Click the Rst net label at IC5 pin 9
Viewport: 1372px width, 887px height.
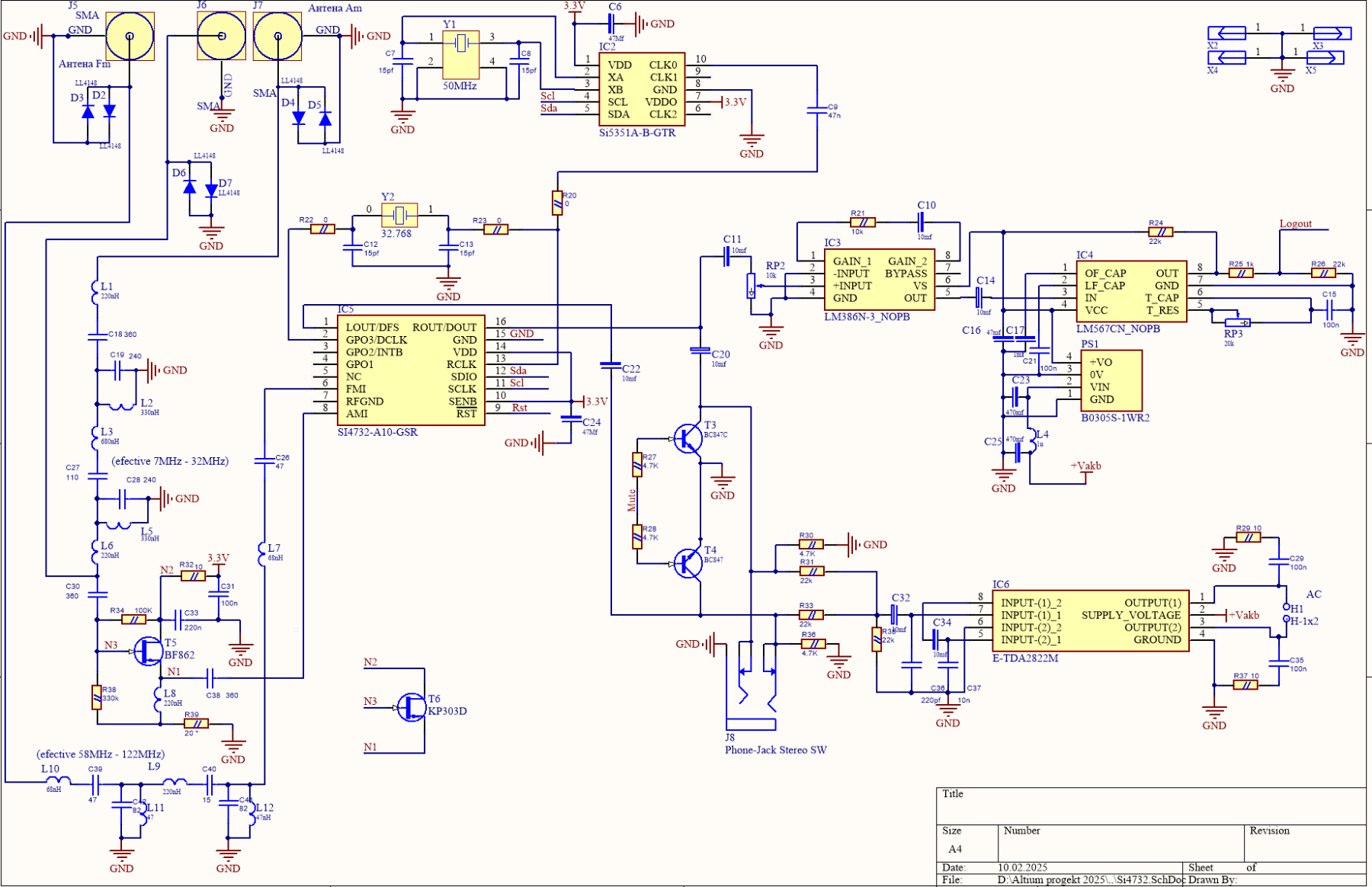click(x=520, y=408)
